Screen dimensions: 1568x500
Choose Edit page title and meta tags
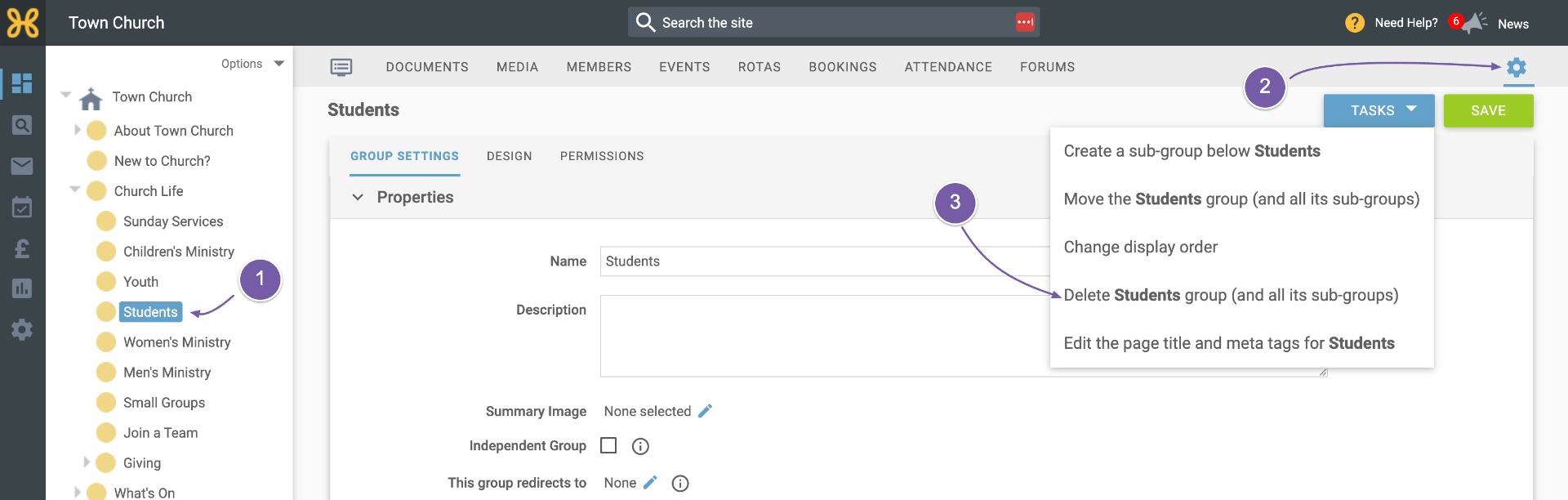(1229, 343)
